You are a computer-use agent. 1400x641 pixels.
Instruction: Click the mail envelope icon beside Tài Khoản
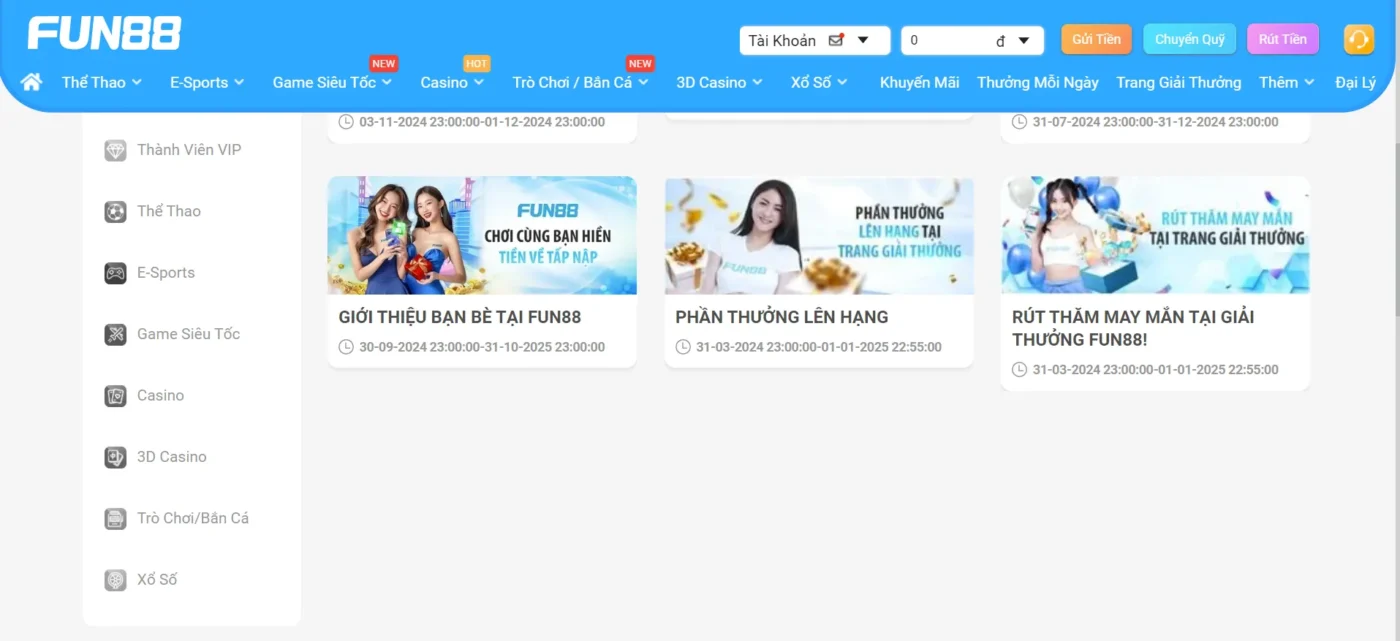[x=836, y=41]
